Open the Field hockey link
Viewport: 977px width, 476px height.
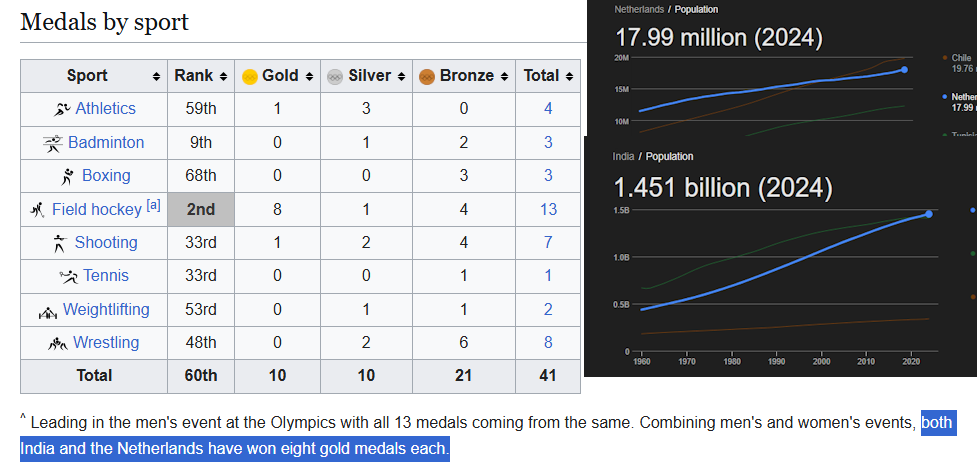coord(96,210)
